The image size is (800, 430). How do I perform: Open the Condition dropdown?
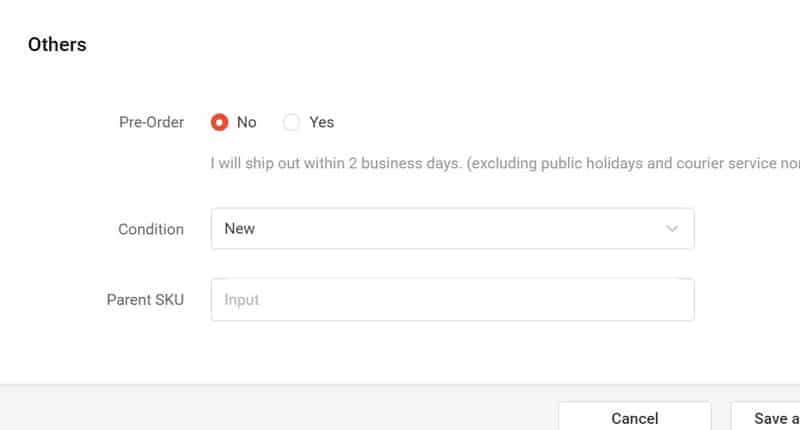tap(452, 229)
